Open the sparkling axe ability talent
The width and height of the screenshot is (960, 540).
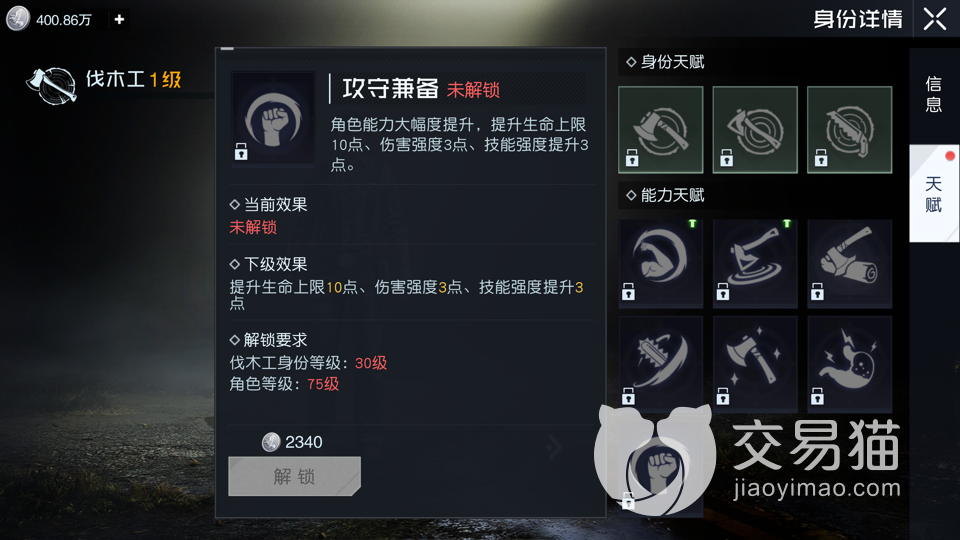755,363
